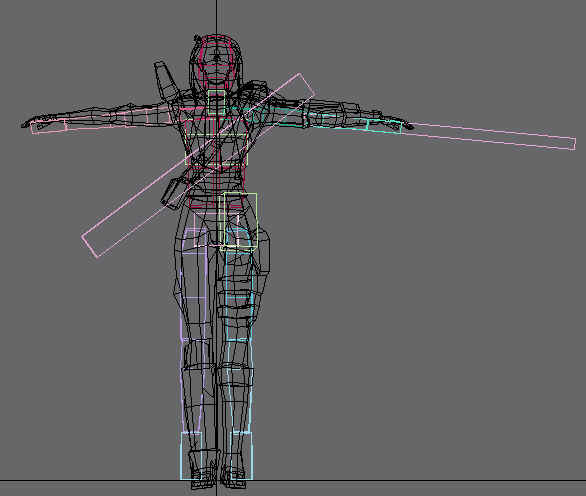Pick the purple calf bone

(194, 385)
